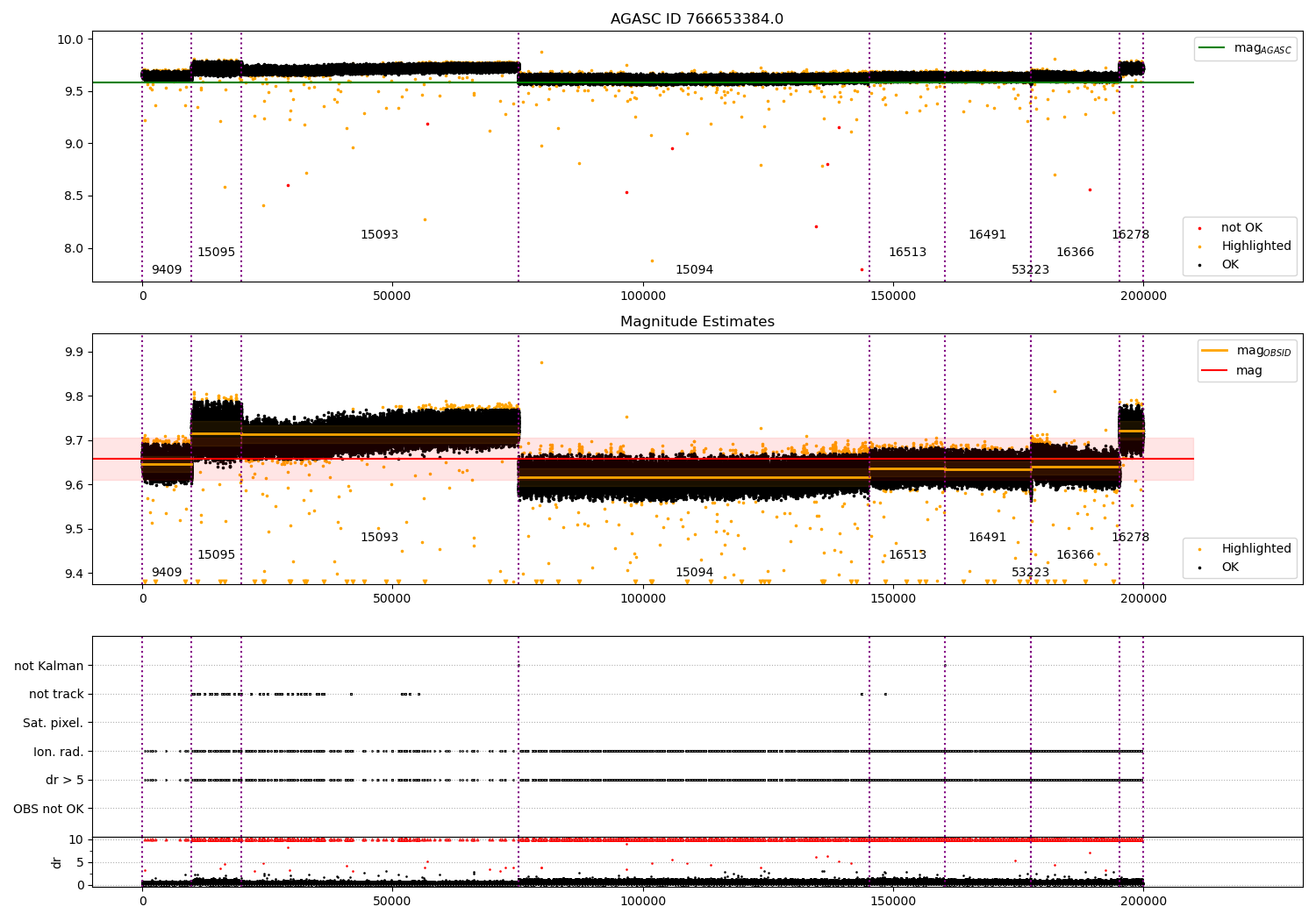Click OBSID label 16366 in top plot
The height and width of the screenshot is (921, 1316).
(1075, 253)
